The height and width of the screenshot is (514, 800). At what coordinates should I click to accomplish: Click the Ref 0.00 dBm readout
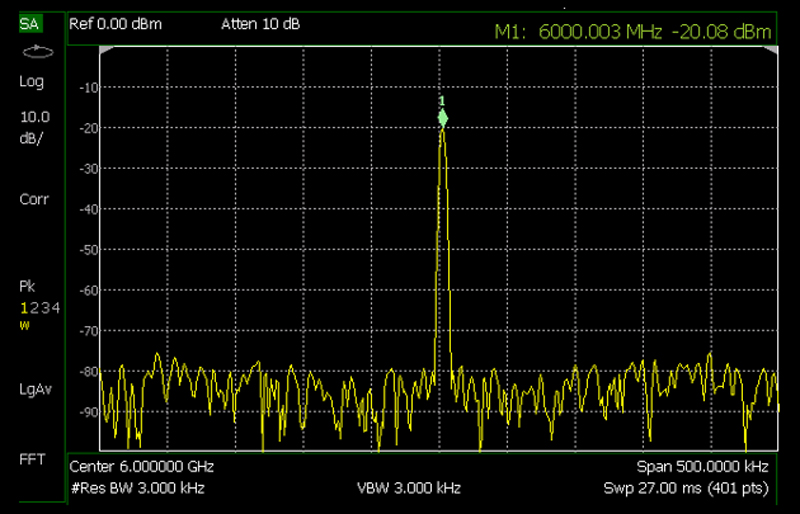tap(116, 24)
